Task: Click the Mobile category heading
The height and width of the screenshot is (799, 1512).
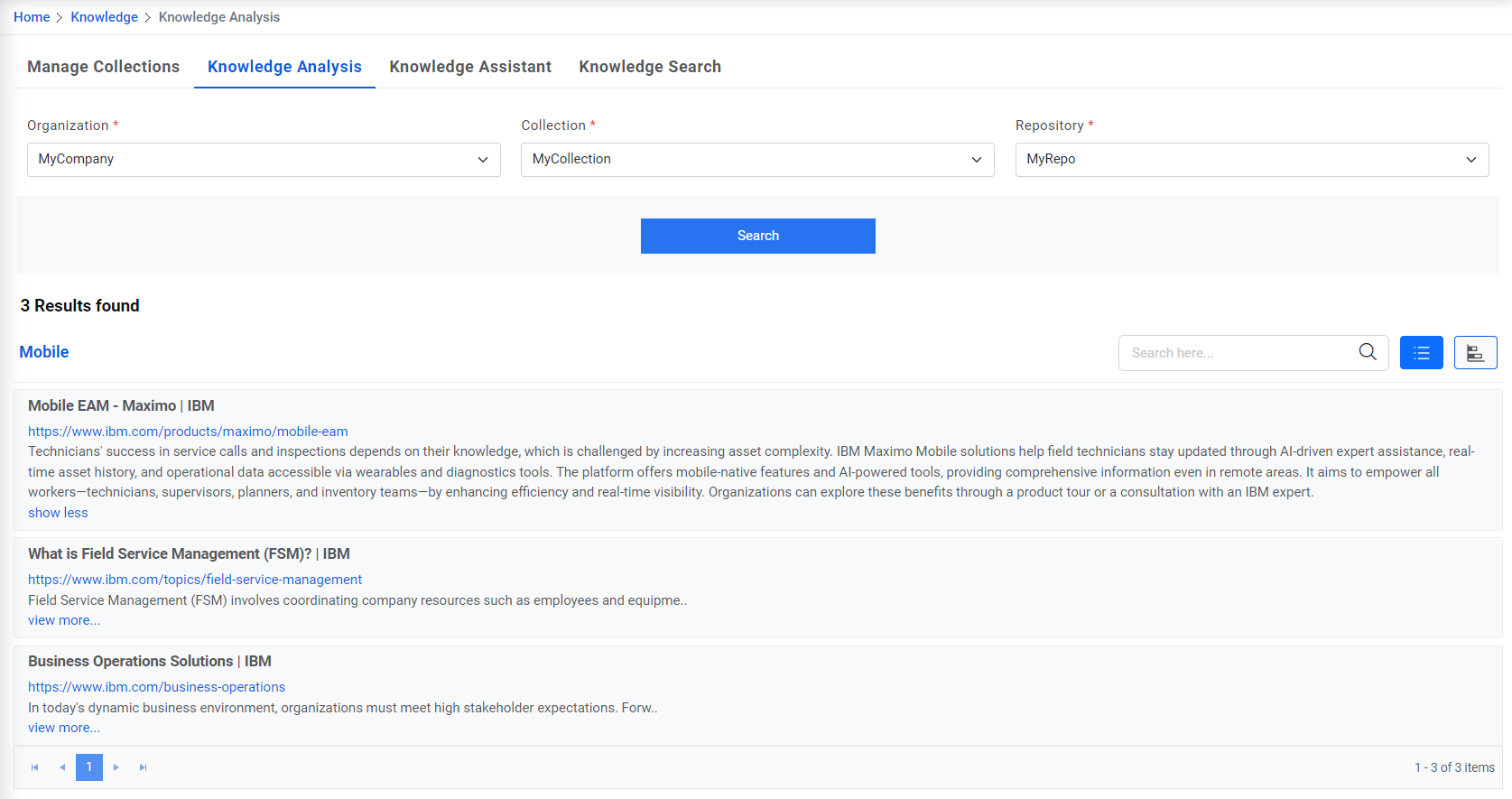Action: tap(44, 352)
